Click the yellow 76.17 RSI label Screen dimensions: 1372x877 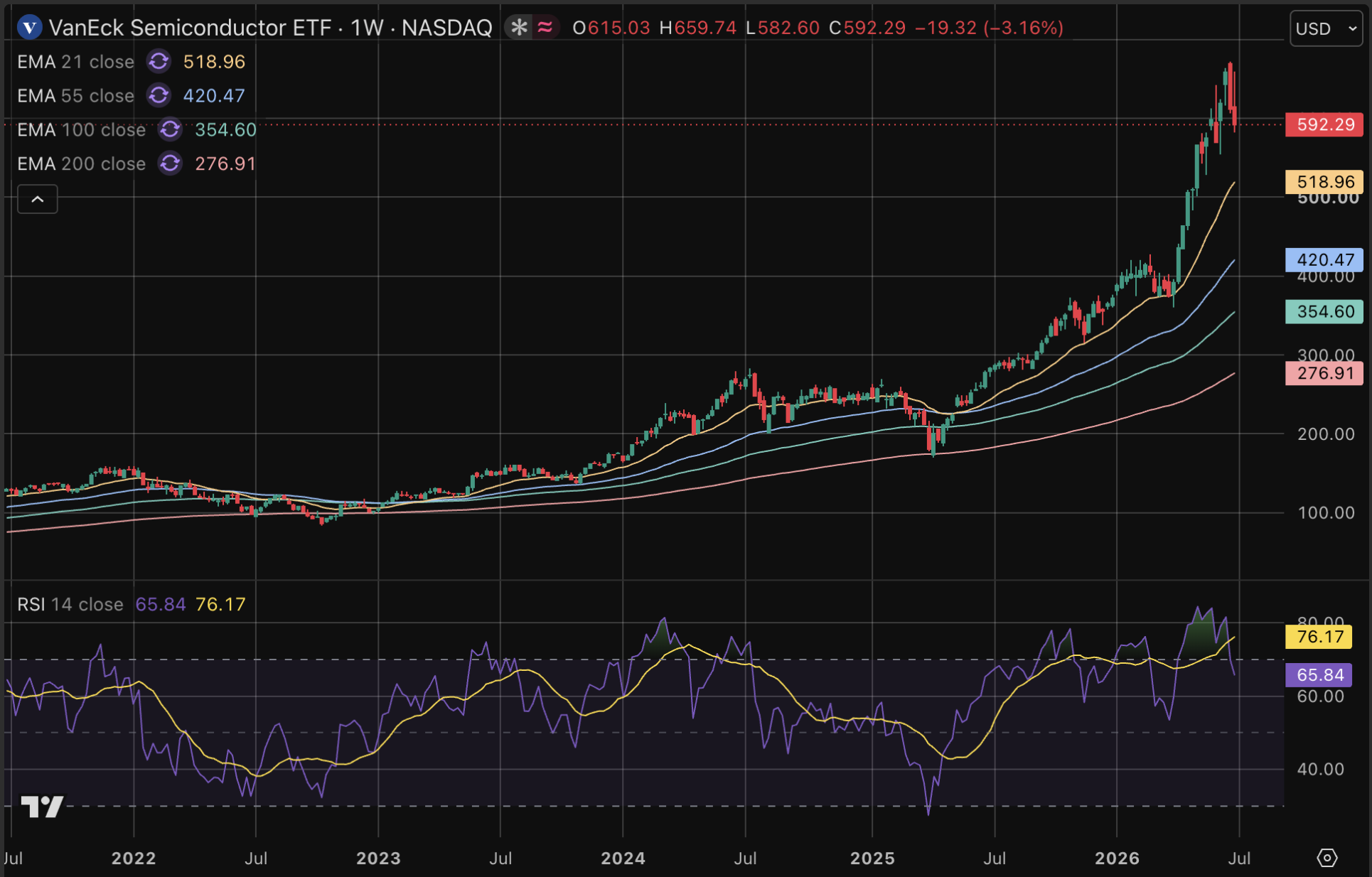coord(1319,637)
